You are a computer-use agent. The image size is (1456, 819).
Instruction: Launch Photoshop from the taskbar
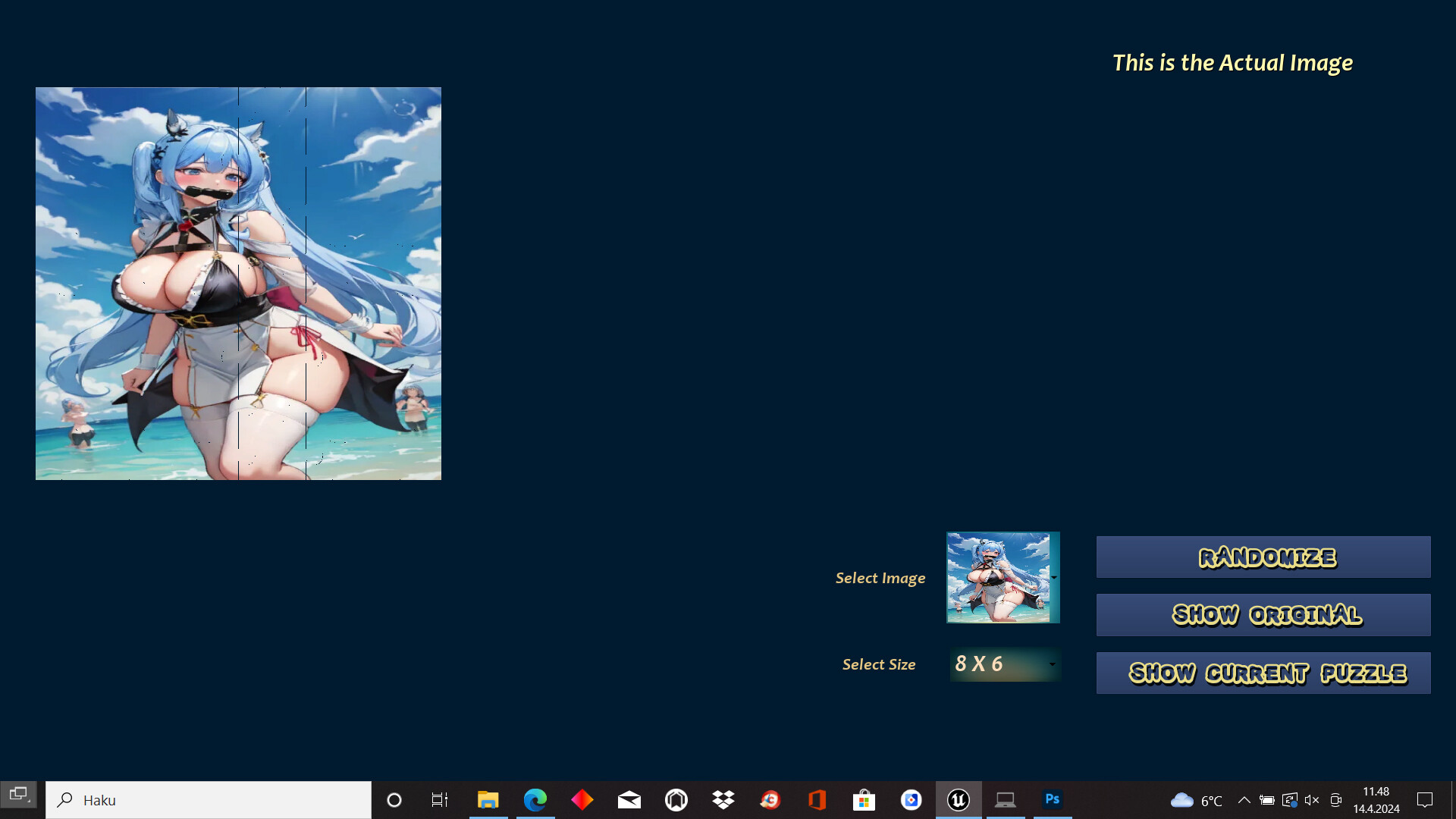[x=1052, y=799]
